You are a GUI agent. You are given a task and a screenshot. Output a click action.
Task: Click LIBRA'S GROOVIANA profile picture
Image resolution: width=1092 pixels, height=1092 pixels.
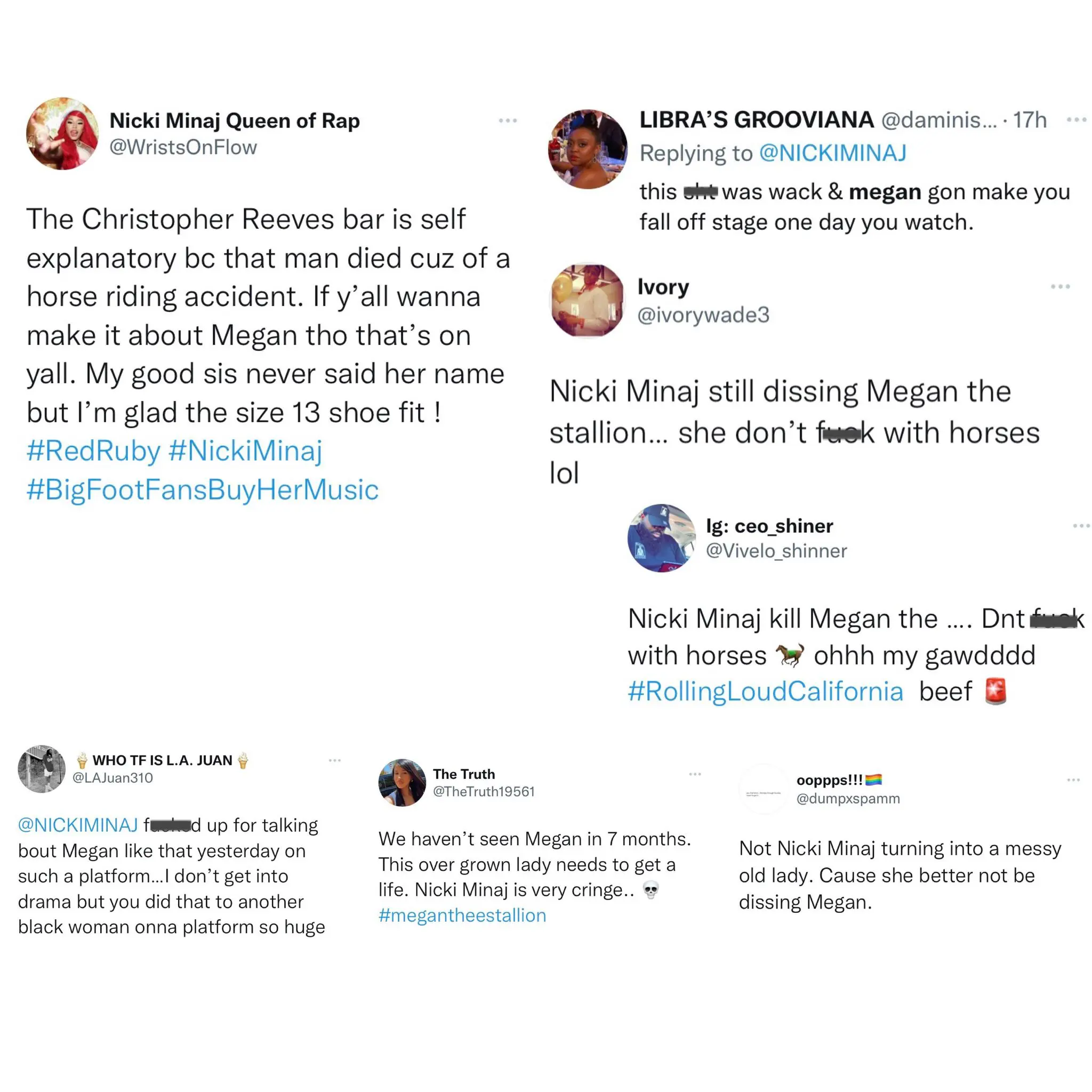point(587,149)
